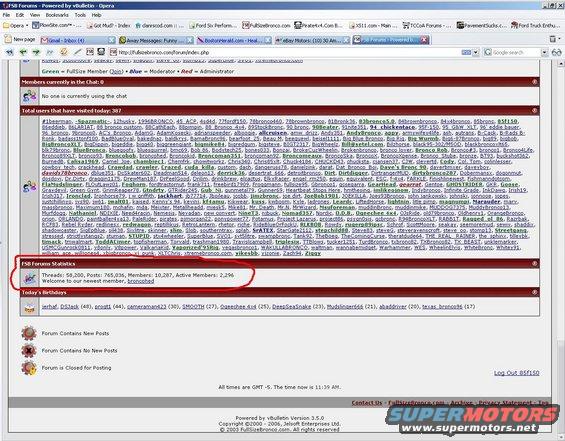The image size is (565, 441).
Task: Collapse the FSB Forums Statistics section
Action: (x=535, y=264)
